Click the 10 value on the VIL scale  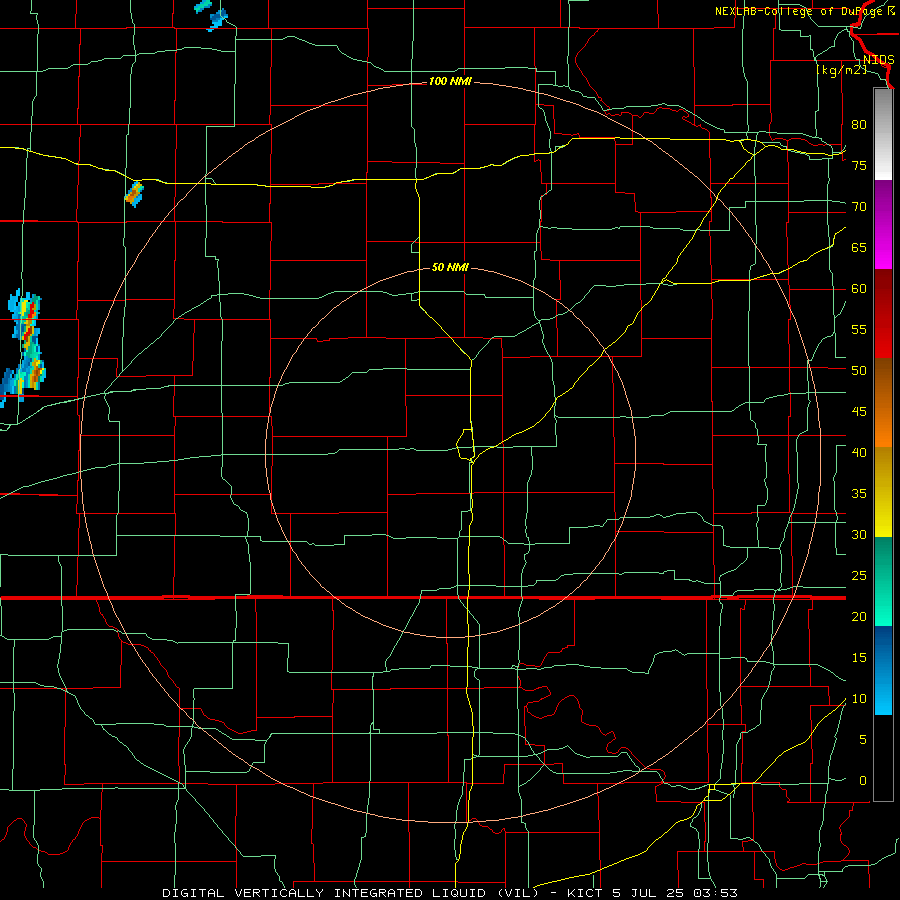859,699
